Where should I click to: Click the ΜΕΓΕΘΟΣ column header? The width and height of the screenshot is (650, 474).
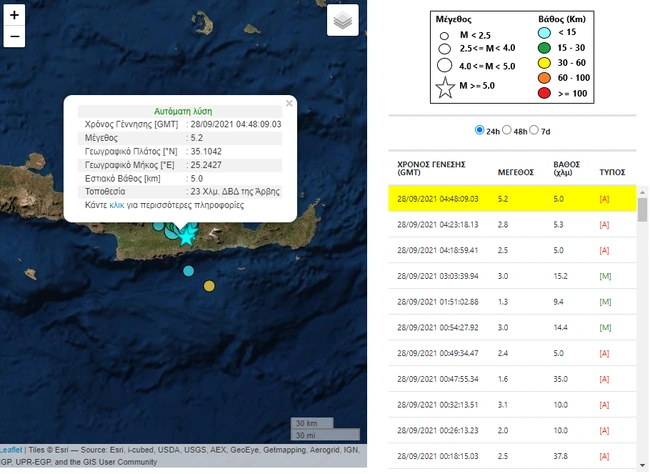[515, 172]
